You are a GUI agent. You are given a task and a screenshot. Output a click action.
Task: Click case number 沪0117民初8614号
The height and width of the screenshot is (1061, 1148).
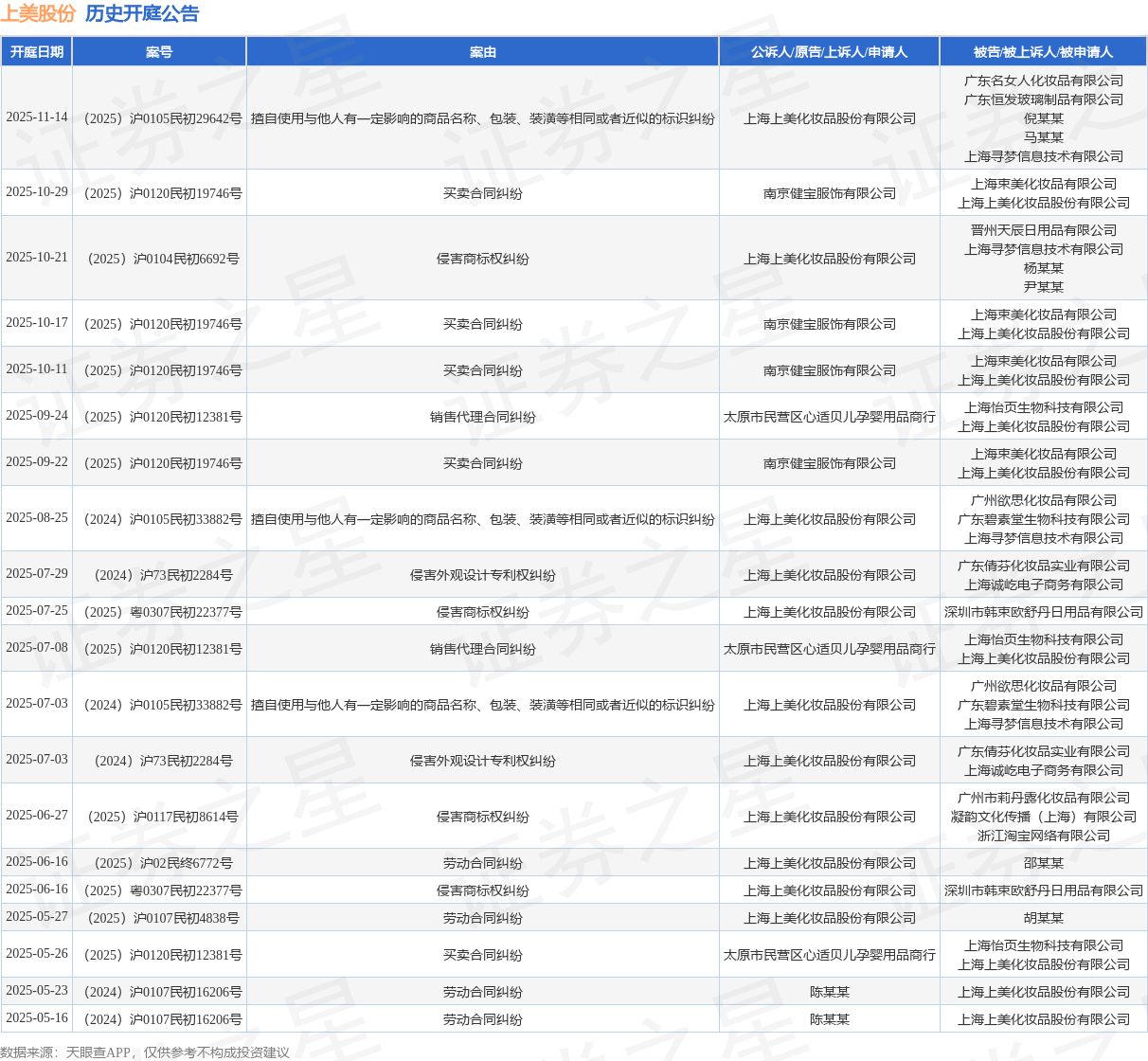click(x=159, y=817)
